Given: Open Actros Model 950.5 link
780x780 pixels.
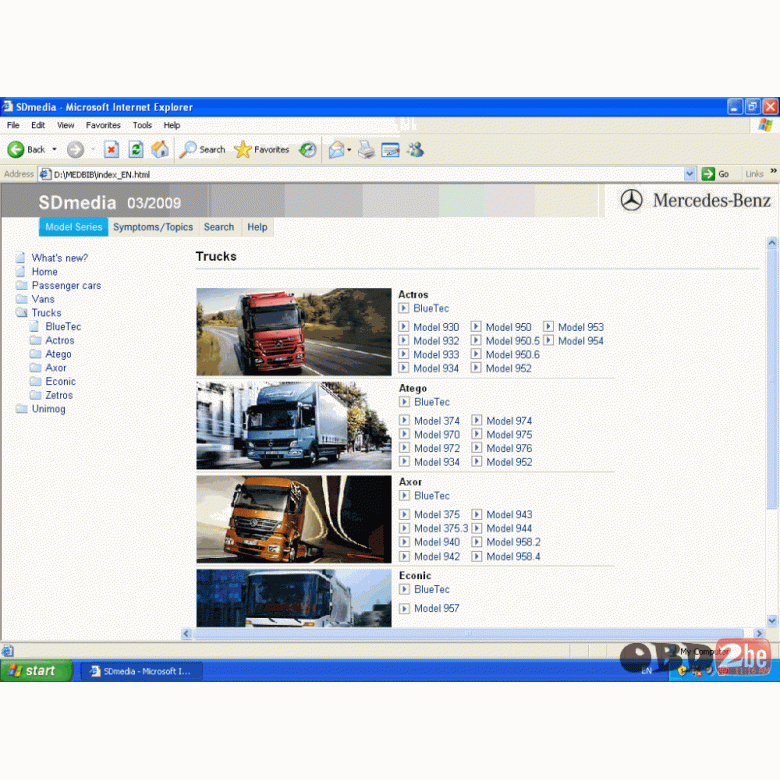Looking at the screenshot, I should click(x=512, y=341).
